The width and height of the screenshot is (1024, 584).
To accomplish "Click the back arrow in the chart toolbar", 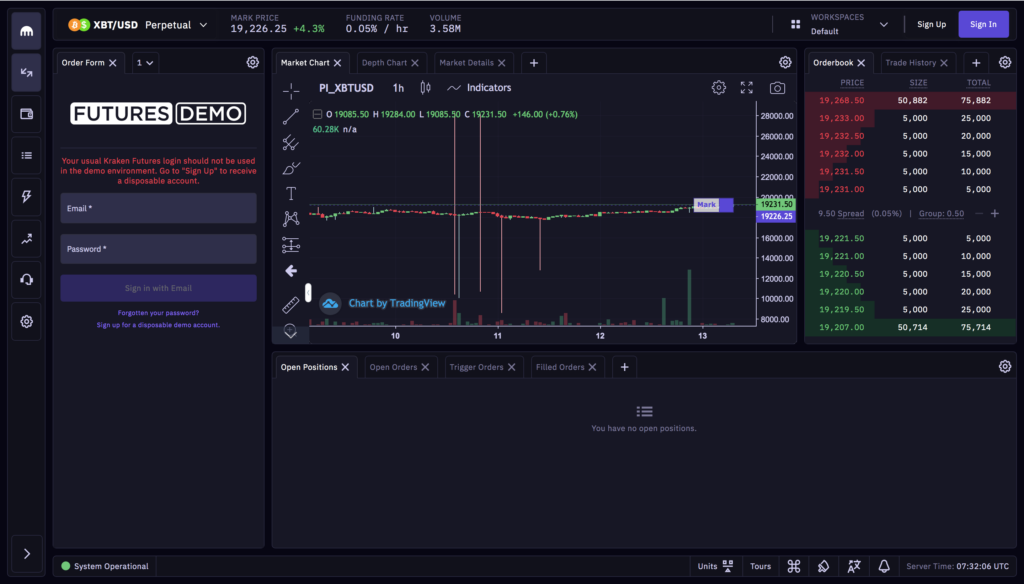I will [x=291, y=270].
